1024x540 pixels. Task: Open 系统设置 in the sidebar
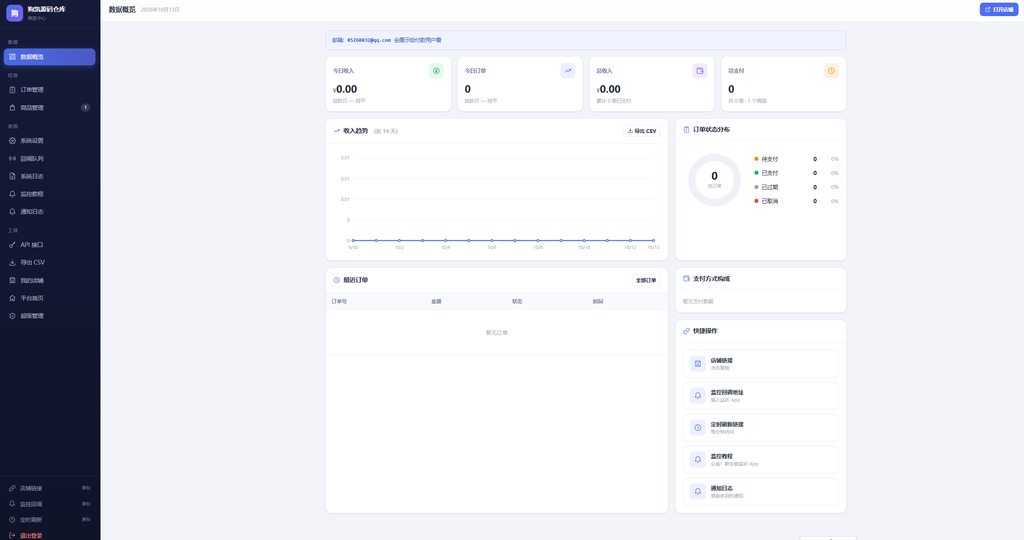50,140
